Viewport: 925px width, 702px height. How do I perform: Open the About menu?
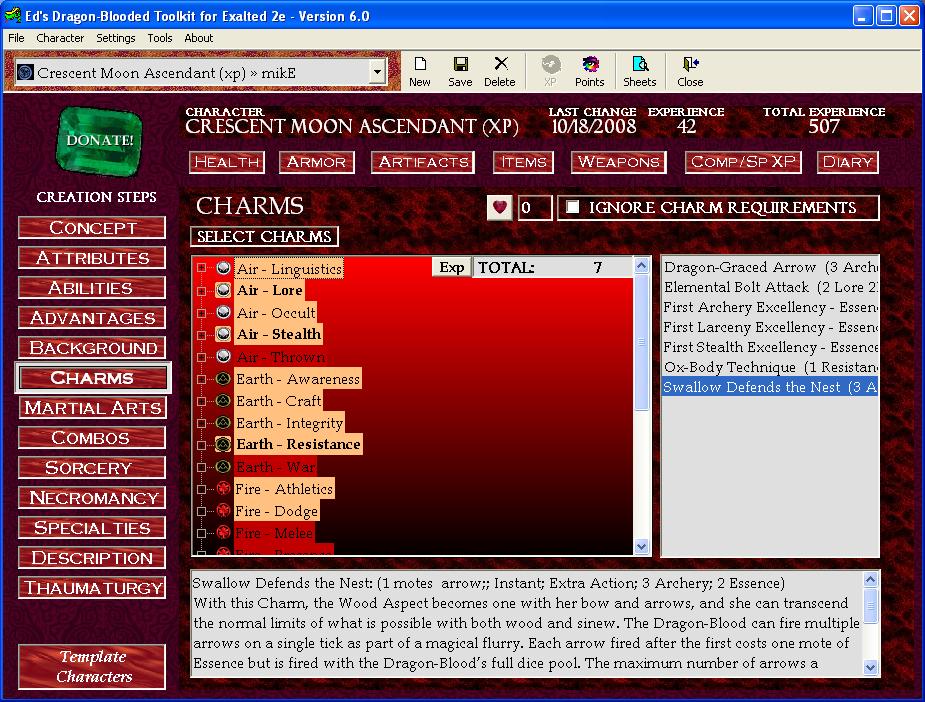point(199,38)
